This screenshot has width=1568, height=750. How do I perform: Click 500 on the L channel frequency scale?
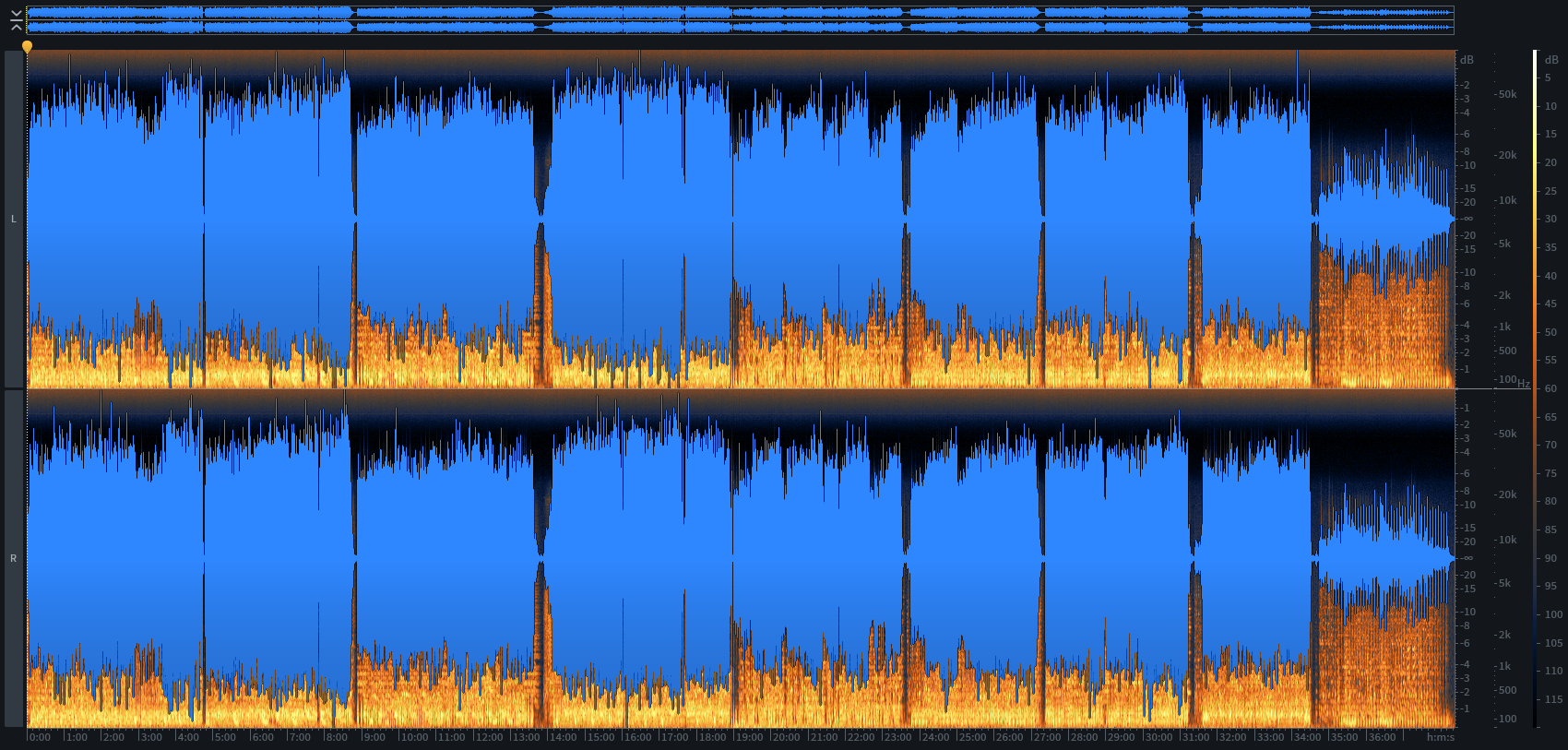[1507, 351]
